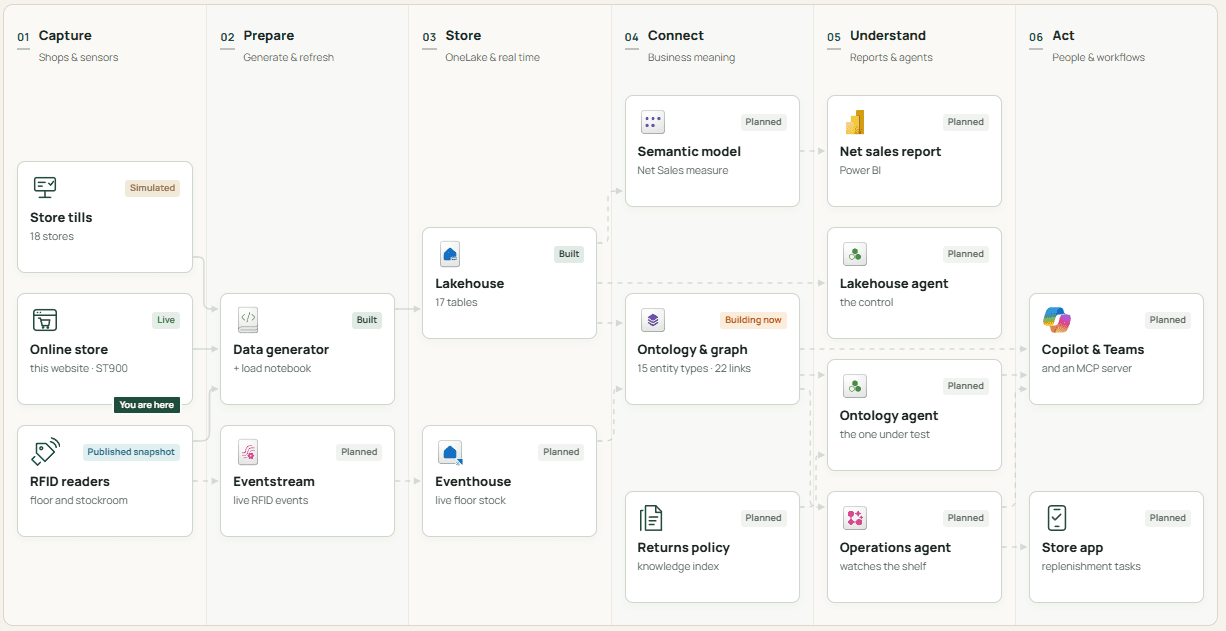The image size is (1226, 631).
Task: Open the Eventhouse card title
Action: pos(473,482)
